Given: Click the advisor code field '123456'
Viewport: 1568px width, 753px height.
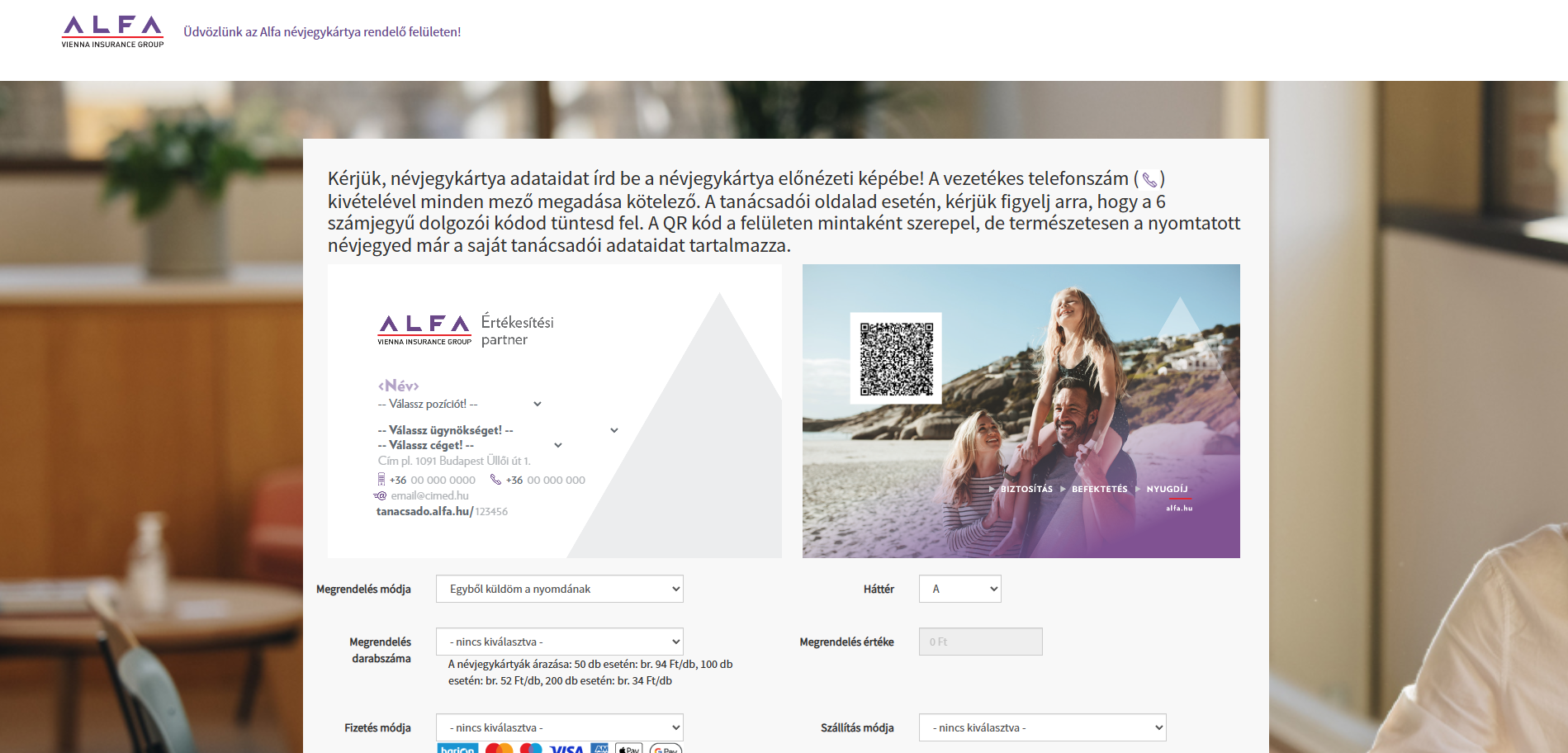Looking at the screenshot, I should pyautogui.click(x=491, y=512).
